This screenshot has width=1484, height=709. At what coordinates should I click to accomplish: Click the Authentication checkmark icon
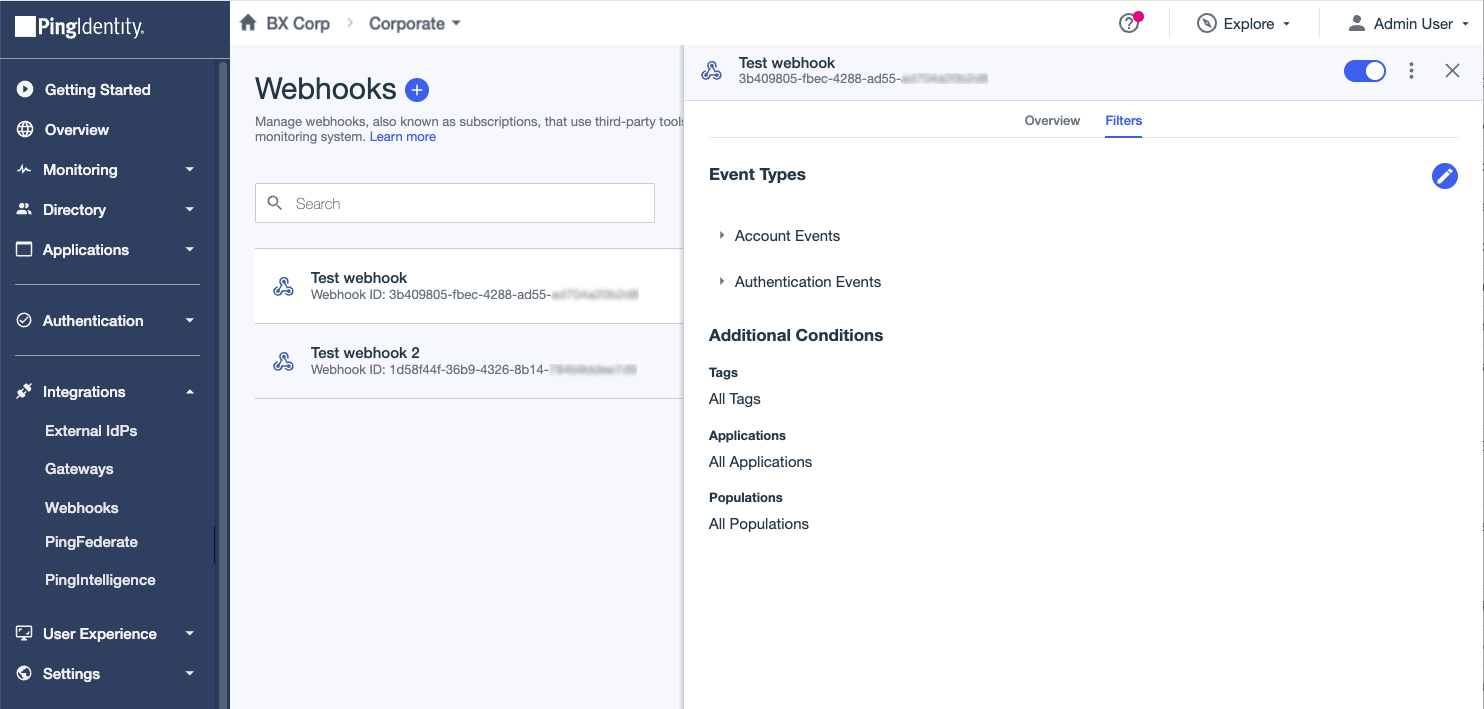pyautogui.click(x=24, y=320)
